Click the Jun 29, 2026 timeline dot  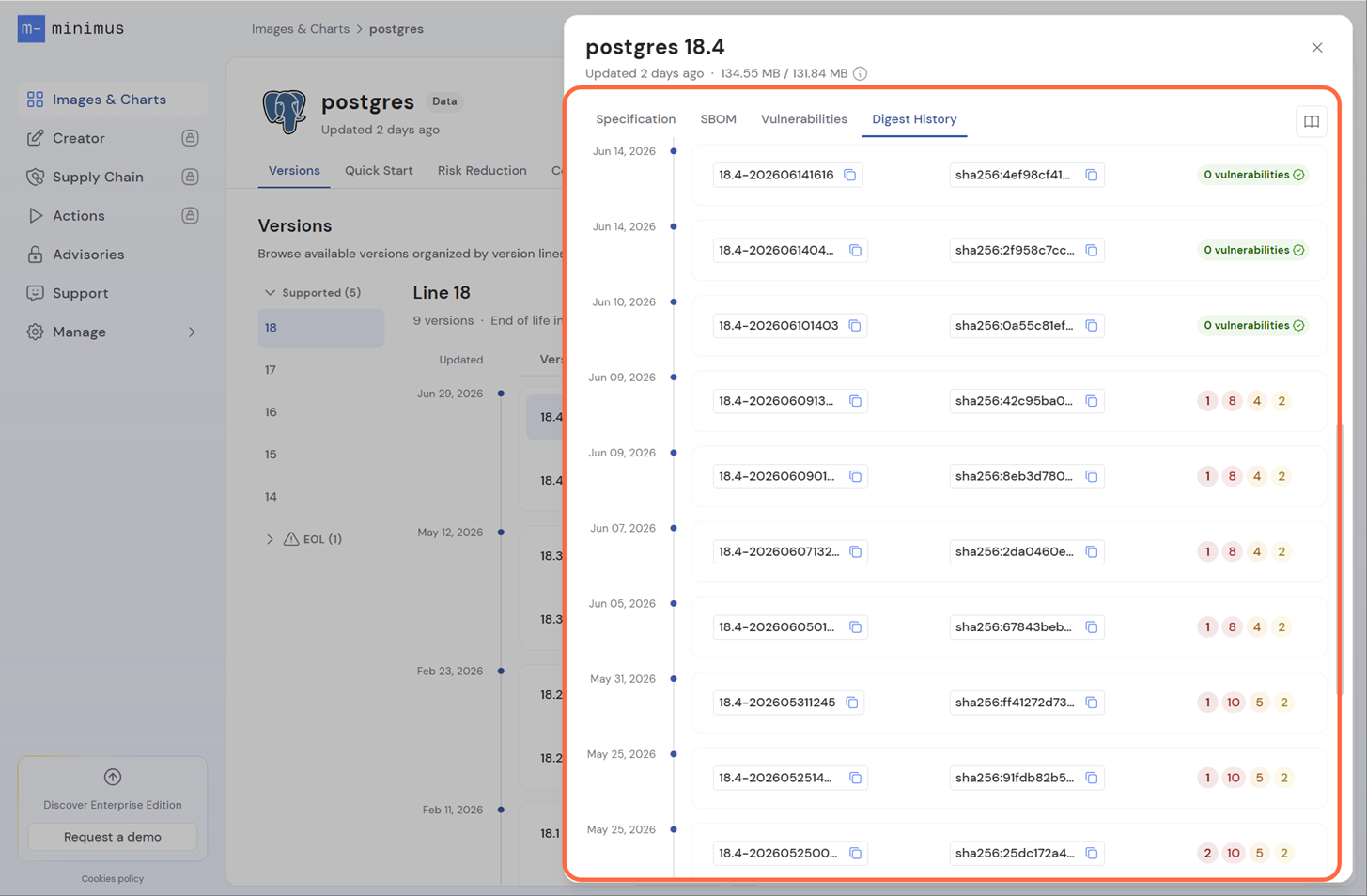[x=501, y=394]
